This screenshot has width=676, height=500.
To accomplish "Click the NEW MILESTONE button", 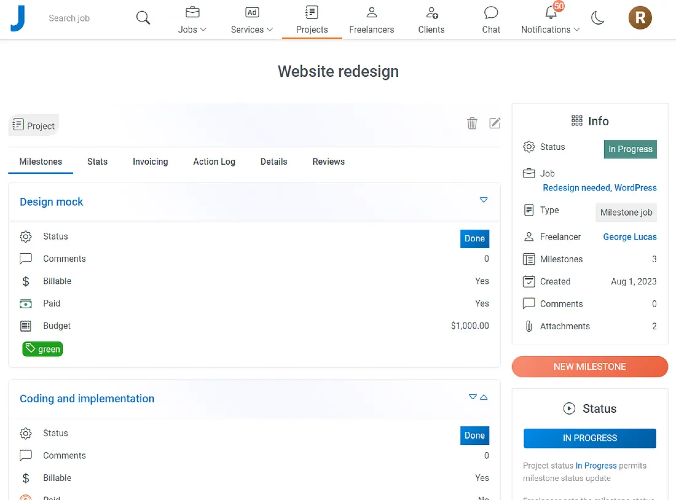I will (589, 366).
